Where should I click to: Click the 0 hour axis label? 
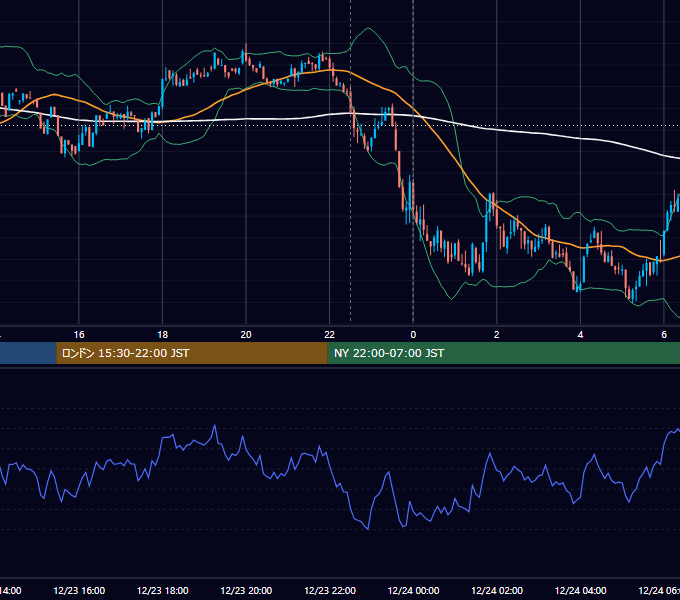(413, 335)
